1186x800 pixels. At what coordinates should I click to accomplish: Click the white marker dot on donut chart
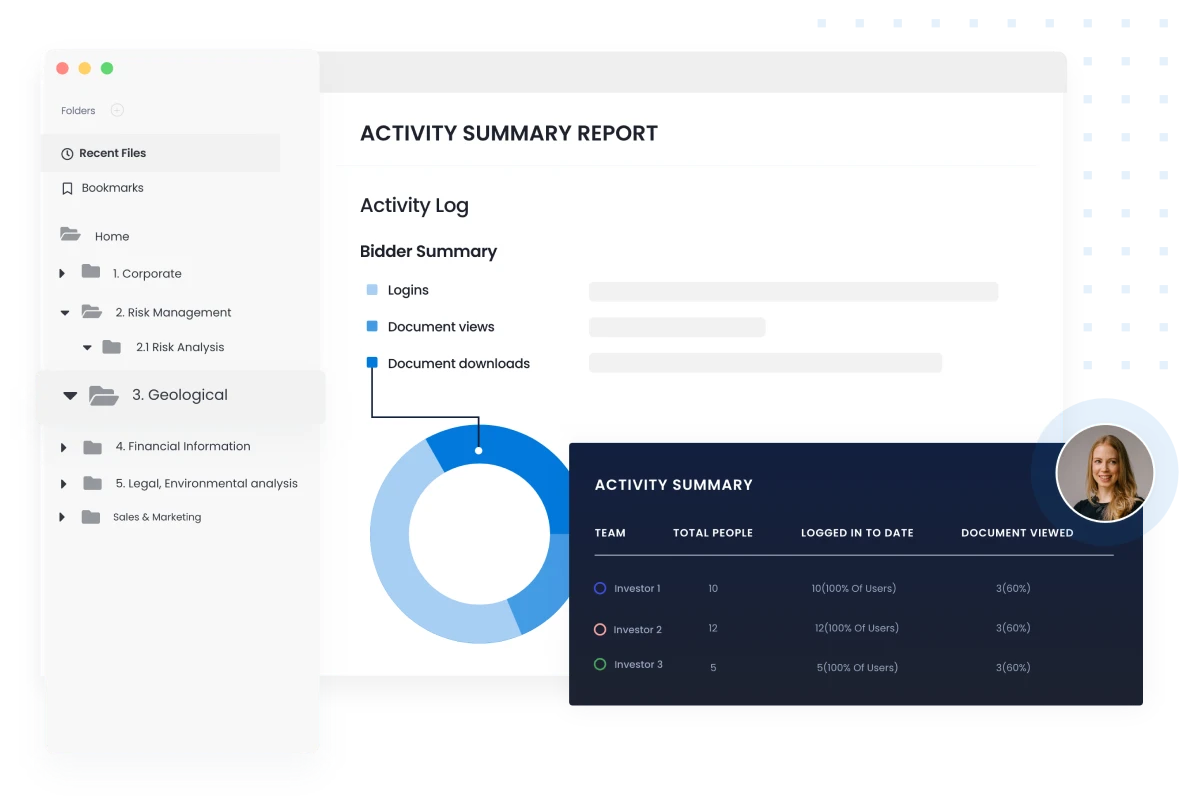(478, 451)
